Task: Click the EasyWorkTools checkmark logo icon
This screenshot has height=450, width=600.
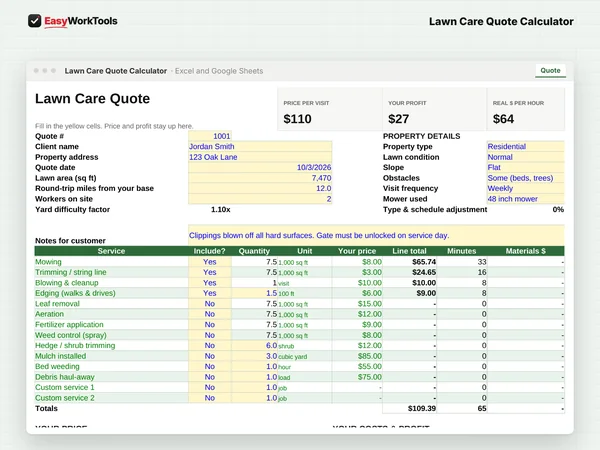Action: (34, 21)
